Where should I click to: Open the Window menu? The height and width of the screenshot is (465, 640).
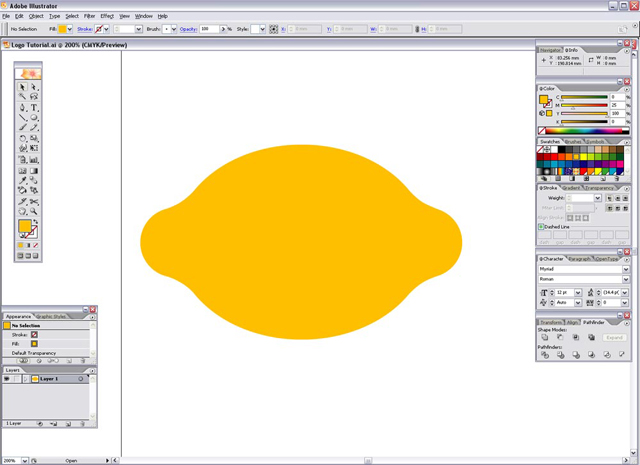pos(144,16)
